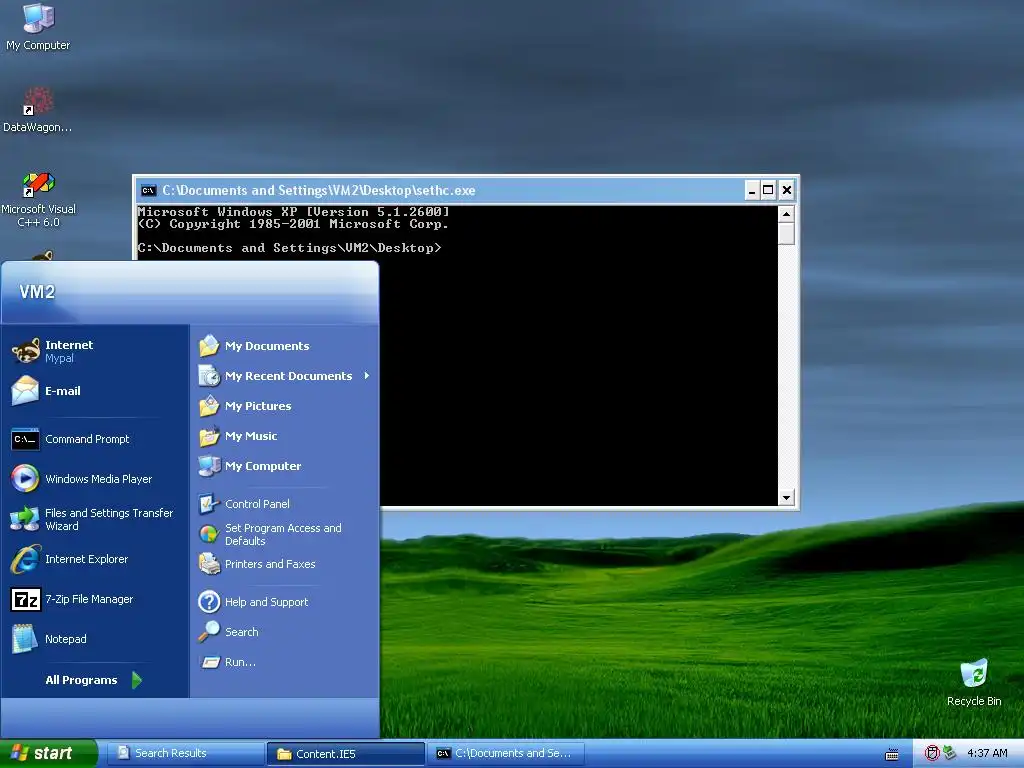Switch to Search Results taskbar window
Image resolution: width=1024 pixels, height=768 pixels.
pyautogui.click(x=185, y=753)
